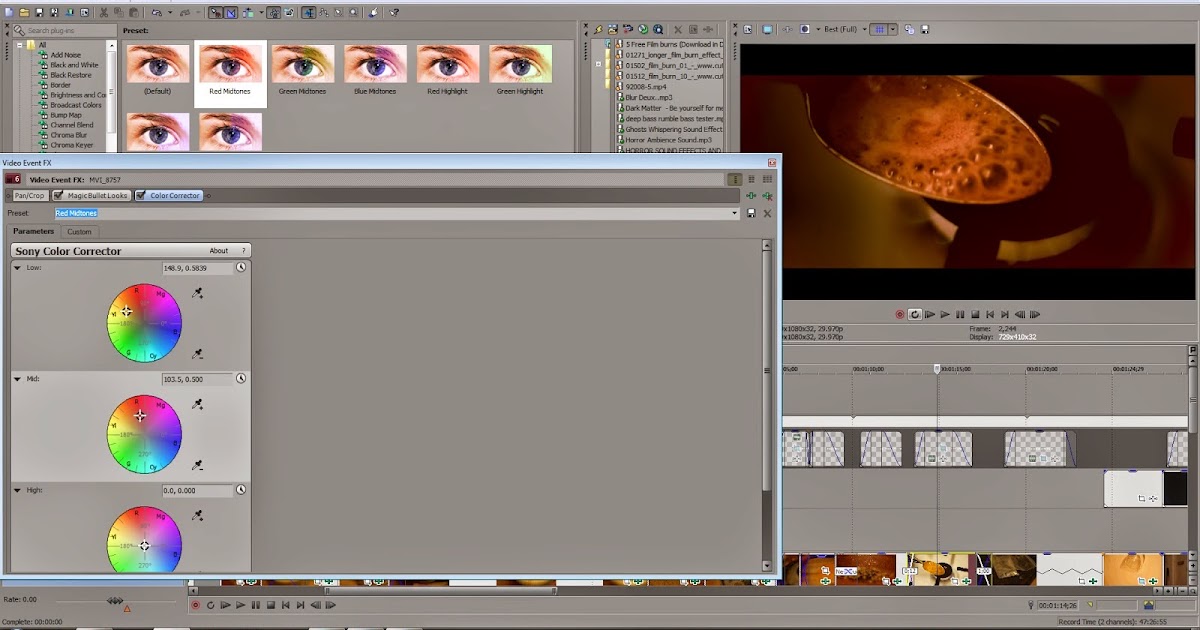Click the cut scissors icon in toolbar

point(103,13)
